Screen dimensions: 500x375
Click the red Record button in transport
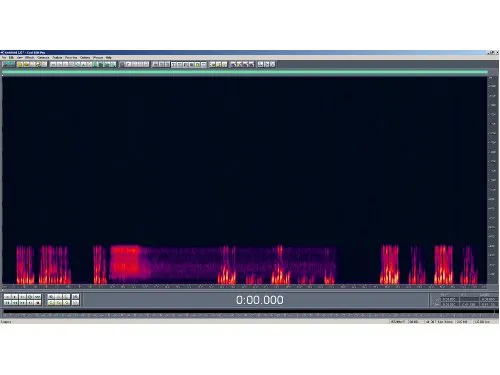37,303
